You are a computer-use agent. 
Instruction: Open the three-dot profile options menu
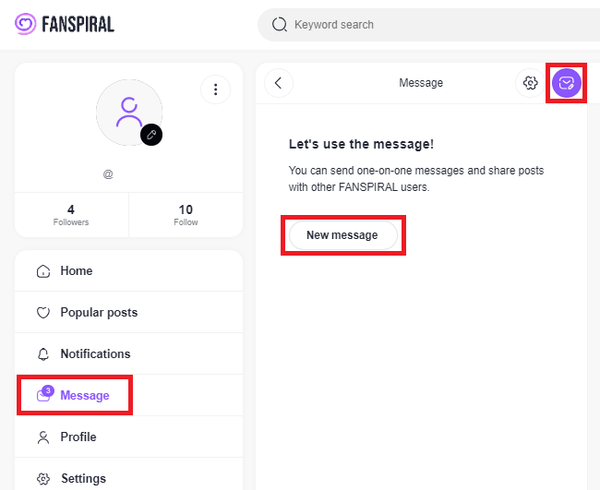pos(215,90)
